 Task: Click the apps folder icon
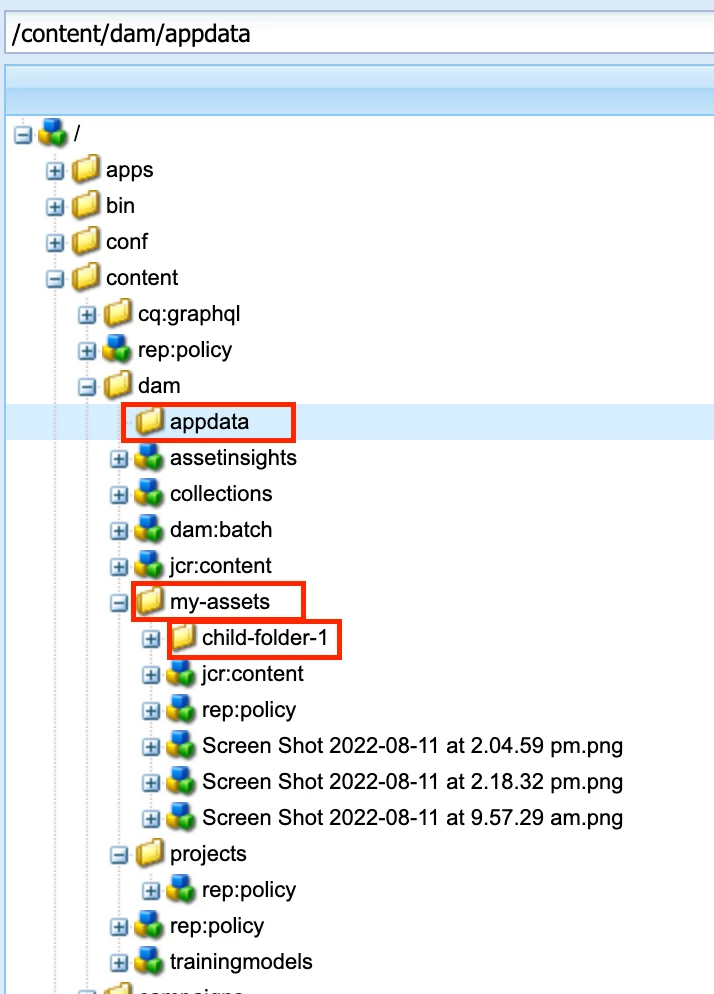86,169
